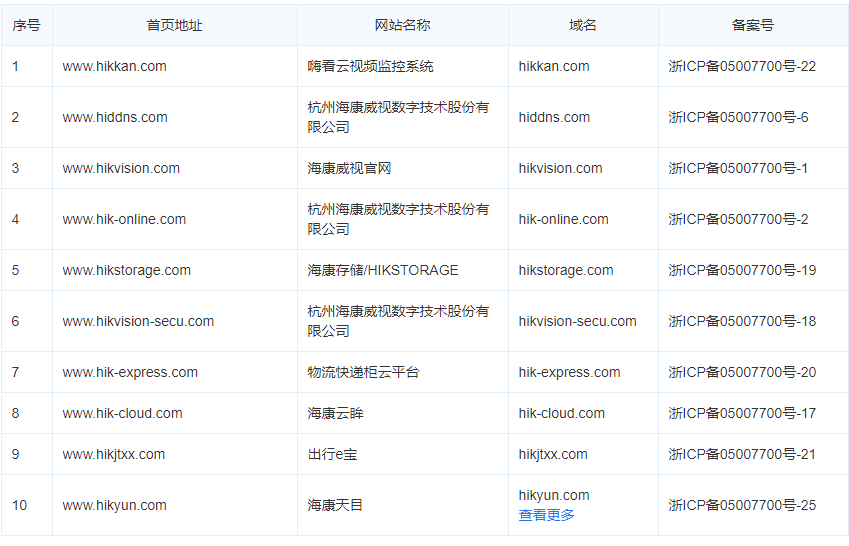Click www.hik-online.com homepage address
Screen dimensions: 849x546
coord(124,219)
